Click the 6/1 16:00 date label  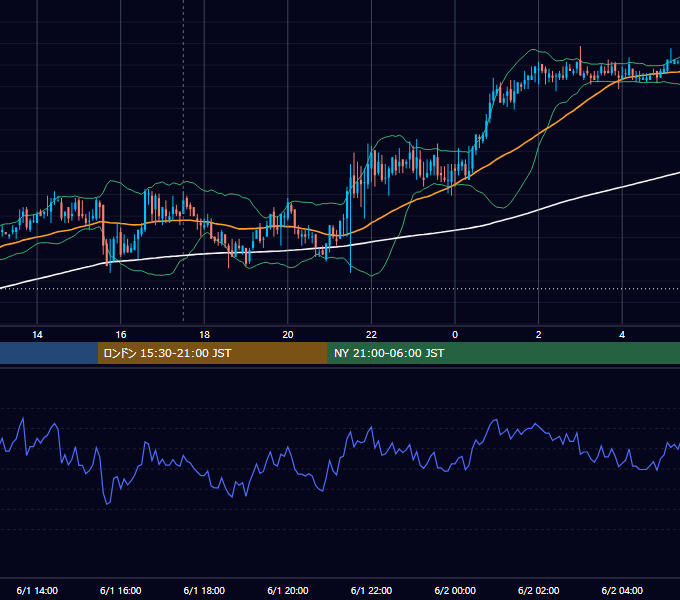[121, 590]
